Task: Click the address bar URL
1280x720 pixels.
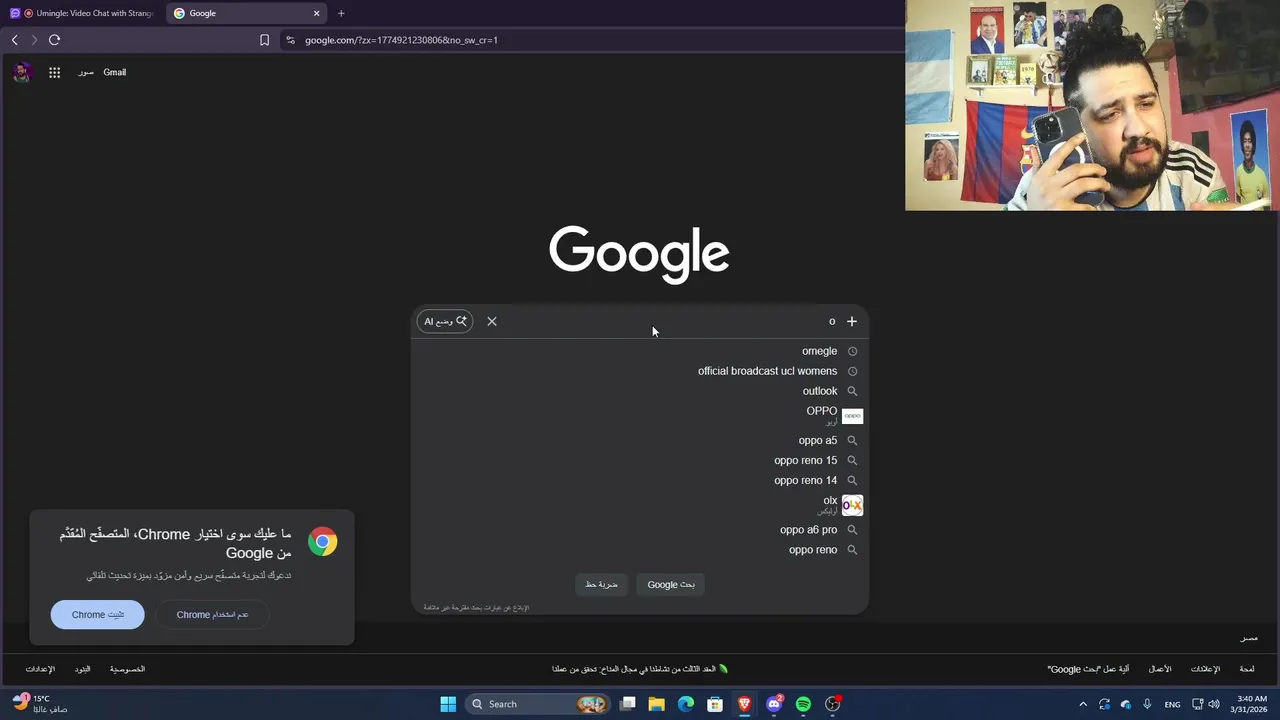Action: click(401, 40)
